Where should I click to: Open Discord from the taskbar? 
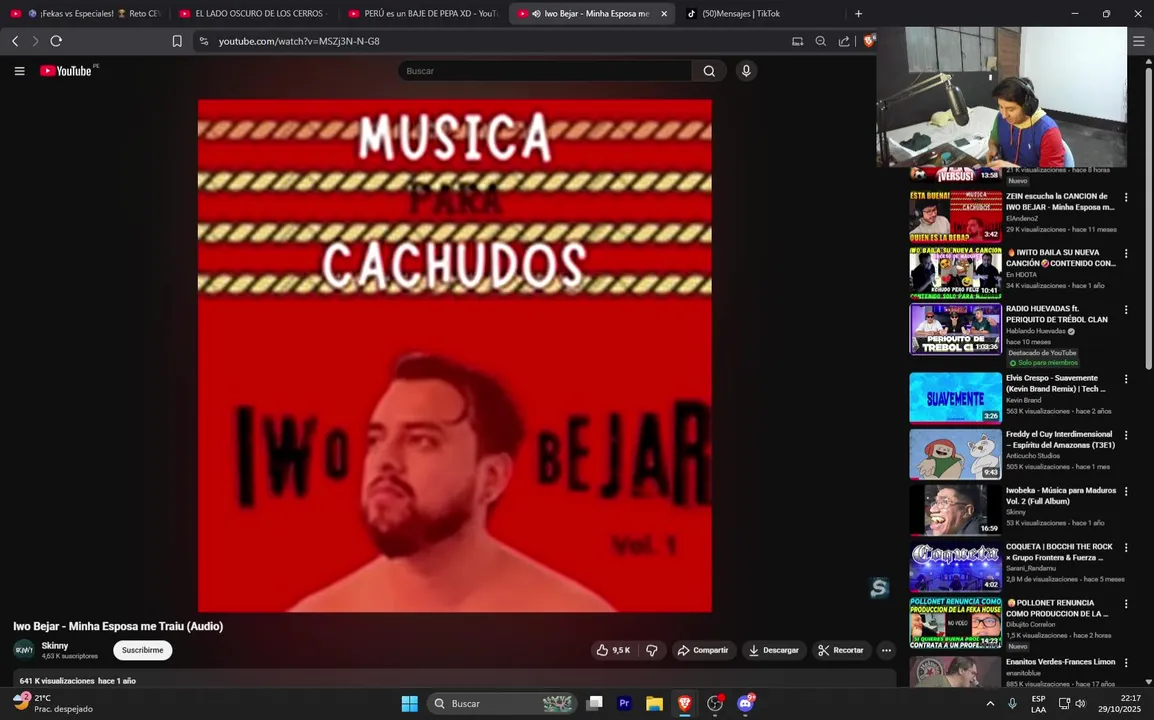(746, 703)
